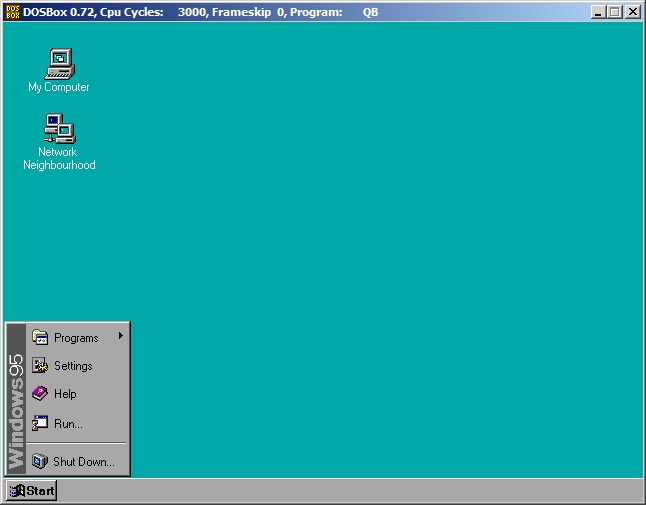Click the Settings icon in Start menu
The height and width of the screenshot is (505, 646).
[40, 365]
